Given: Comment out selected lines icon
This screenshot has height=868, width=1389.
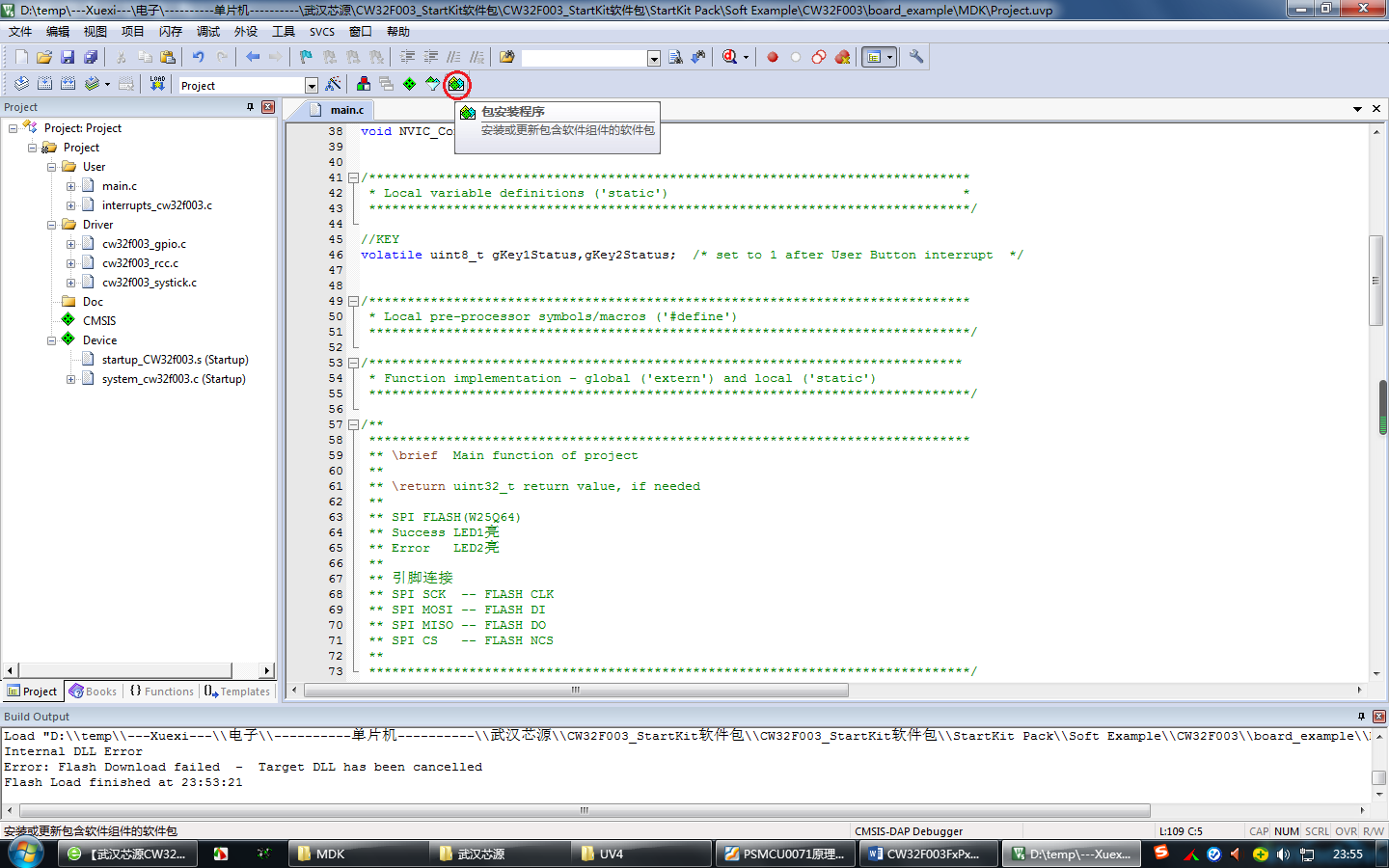Looking at the screenshot, I should click(x=453, y=57).
